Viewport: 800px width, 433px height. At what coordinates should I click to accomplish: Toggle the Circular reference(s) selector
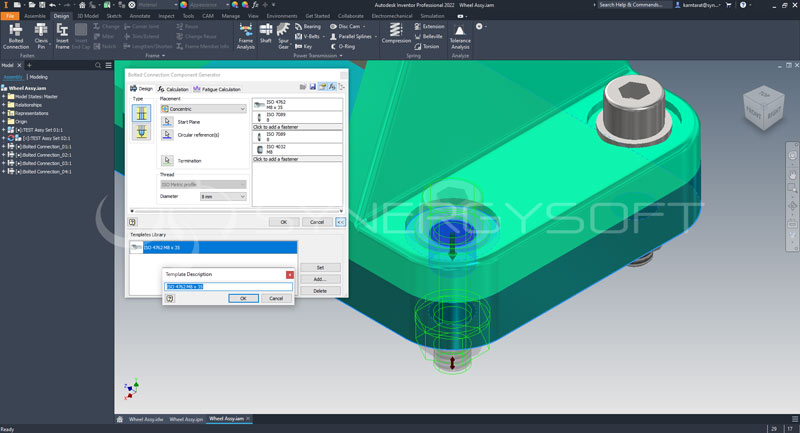pyautogui.click(x=167, y=134)
